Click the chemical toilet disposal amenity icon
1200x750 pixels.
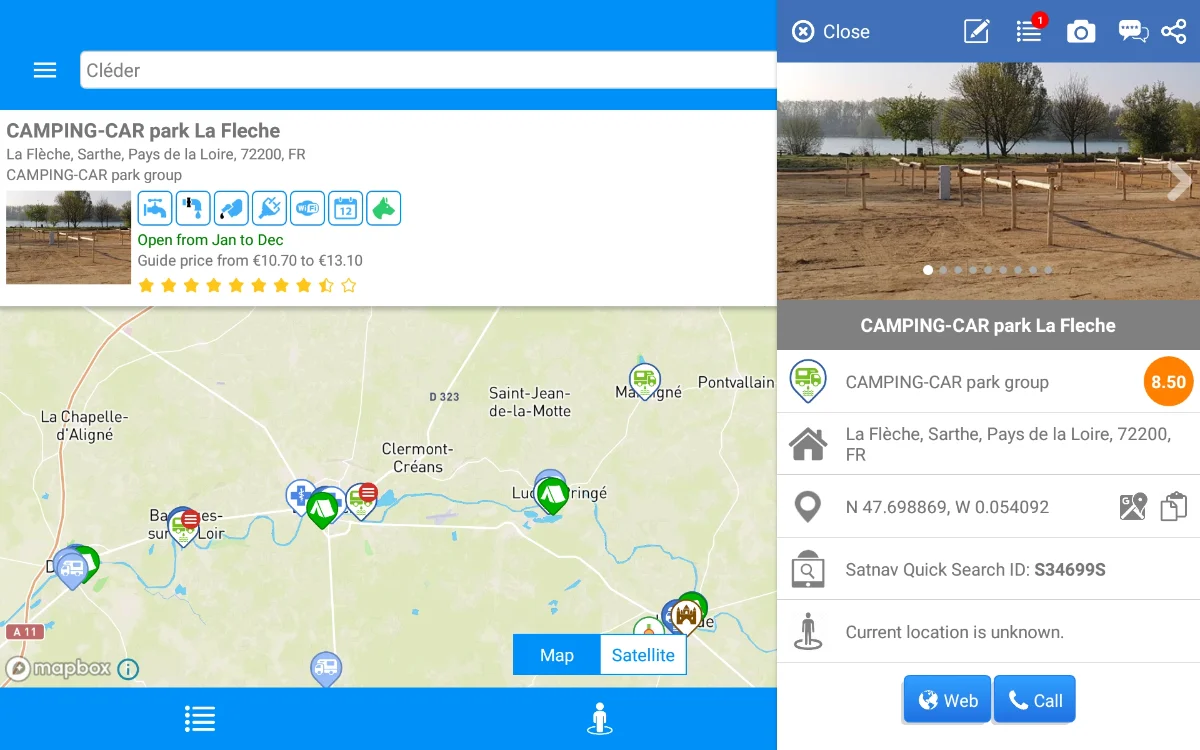click(x=231, y=208)
